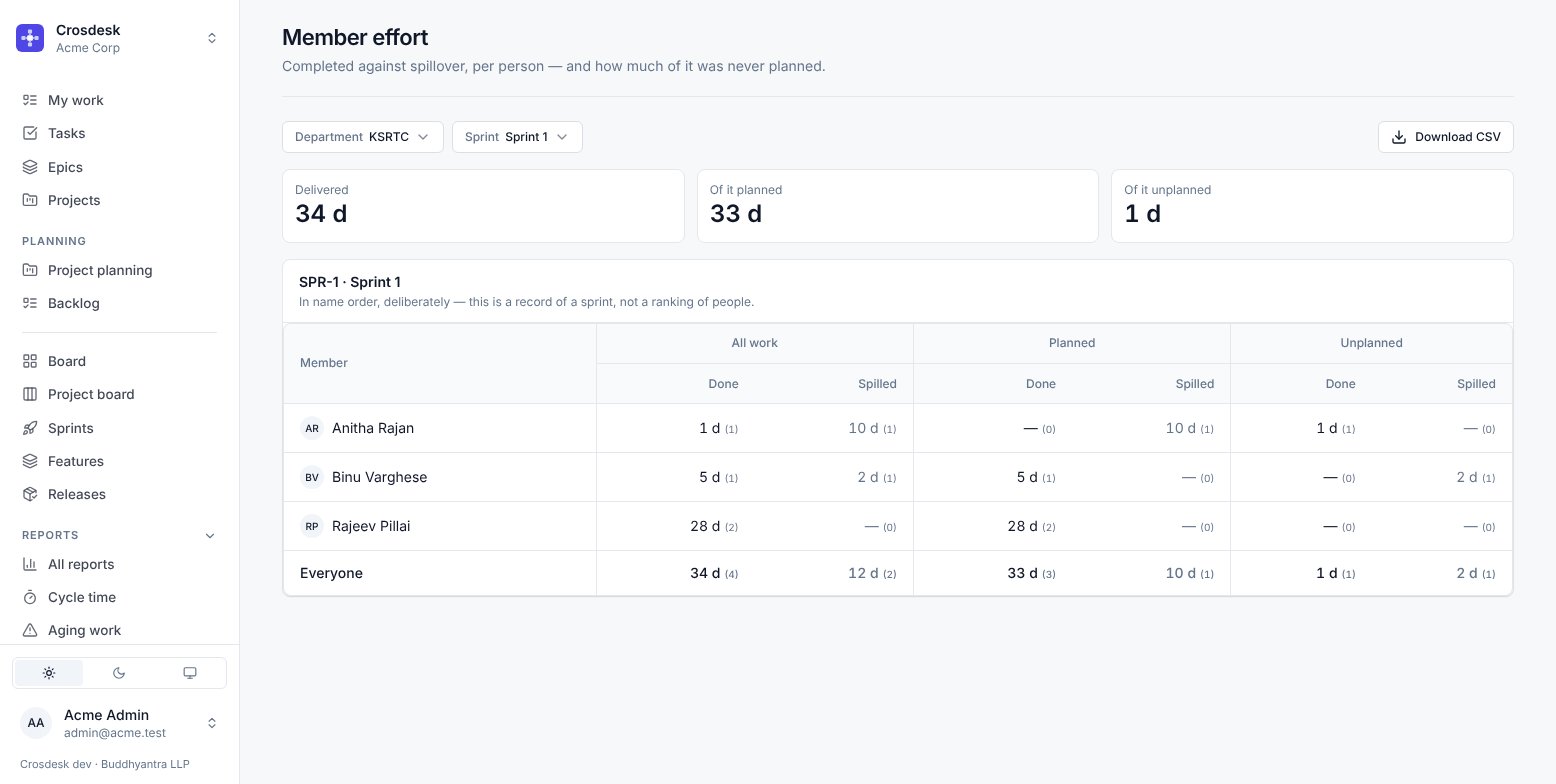The height and width of the screenshot is (784, 1556).
Task: Switch to light theme sun toggle
Action: [x=49, y=673]
